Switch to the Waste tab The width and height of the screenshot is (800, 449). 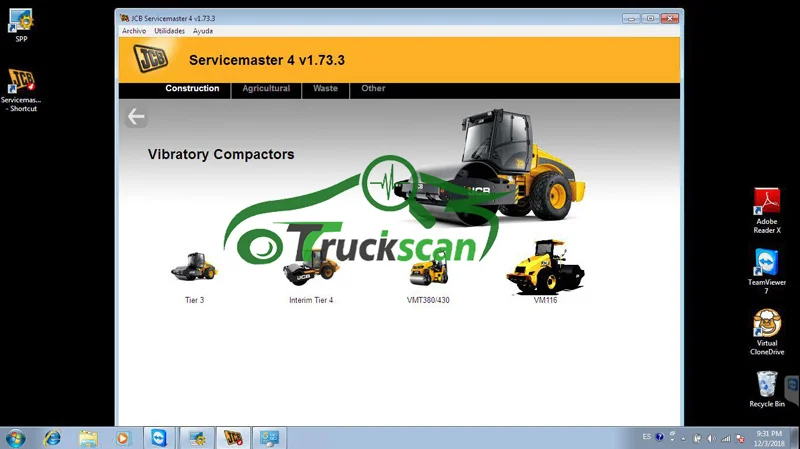point(325,88)
